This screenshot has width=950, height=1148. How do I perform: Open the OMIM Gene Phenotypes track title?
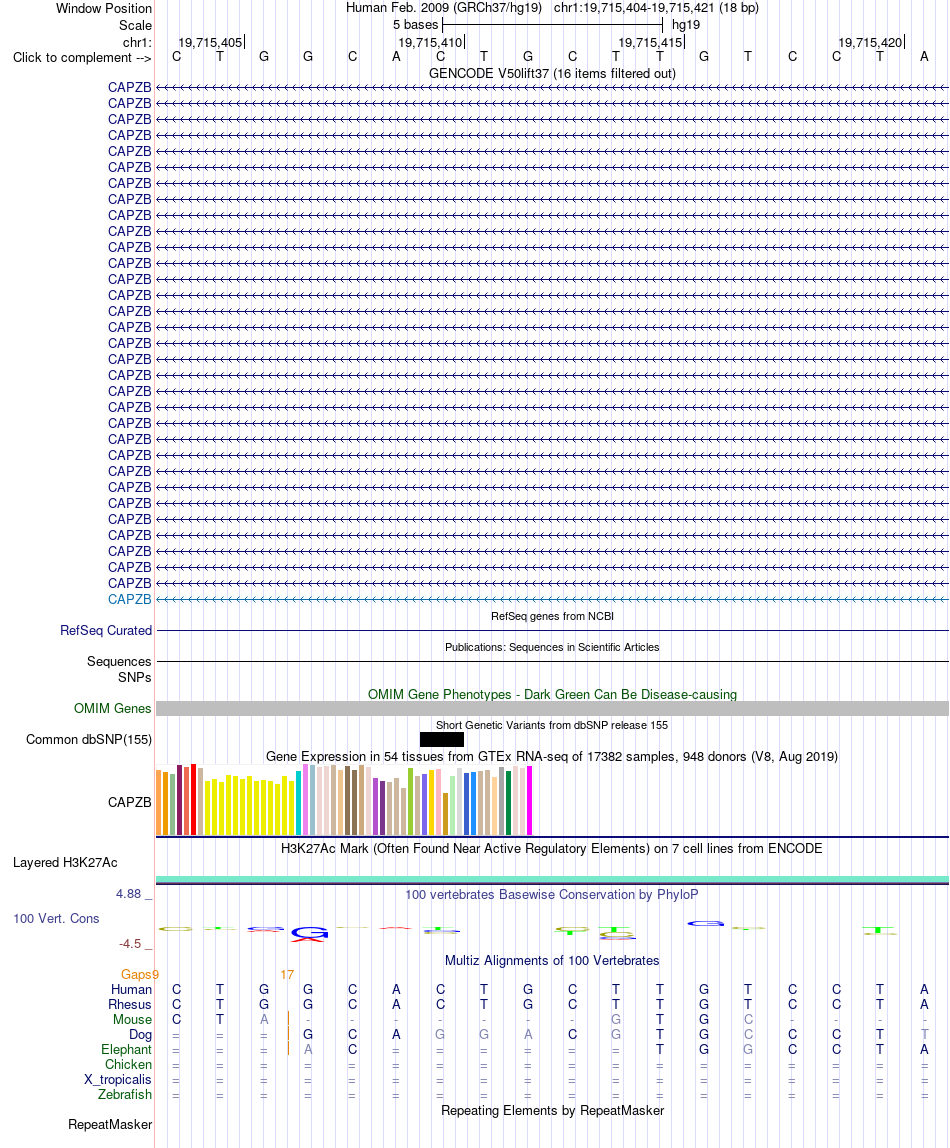pyautogui.click(x=552, y=694)
